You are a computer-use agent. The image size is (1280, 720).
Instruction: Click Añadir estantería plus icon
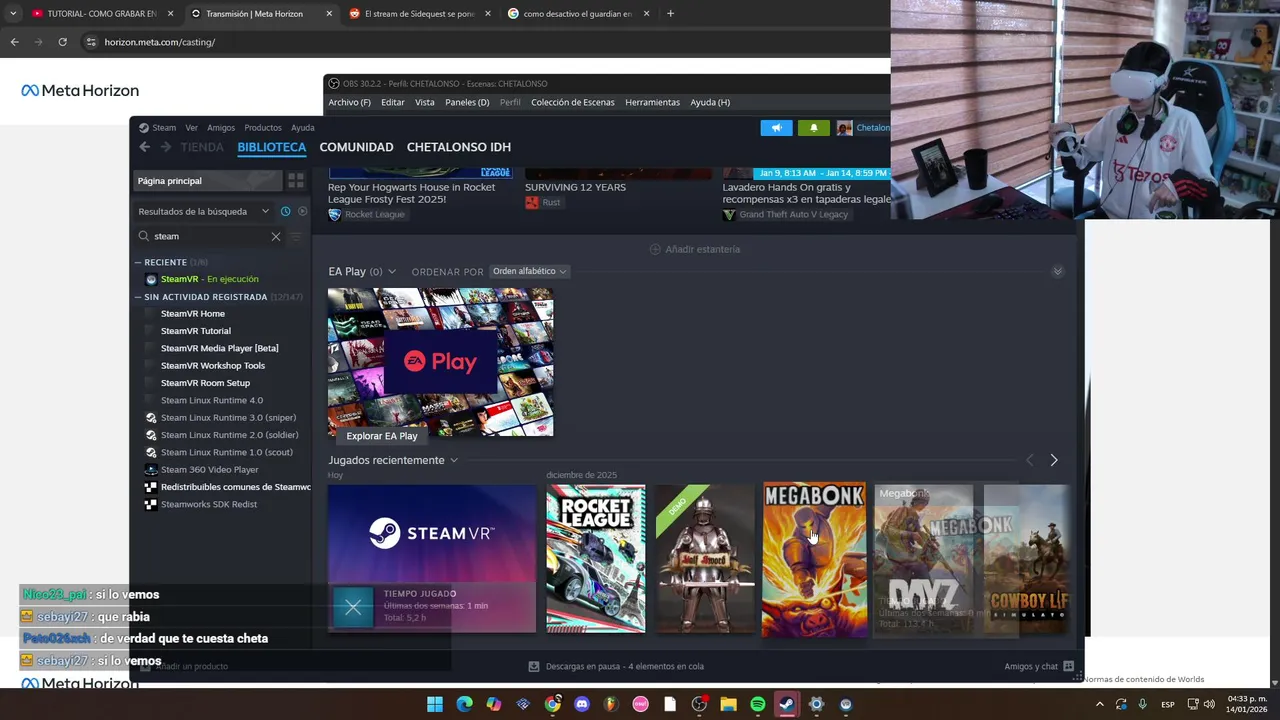(655, 249)
